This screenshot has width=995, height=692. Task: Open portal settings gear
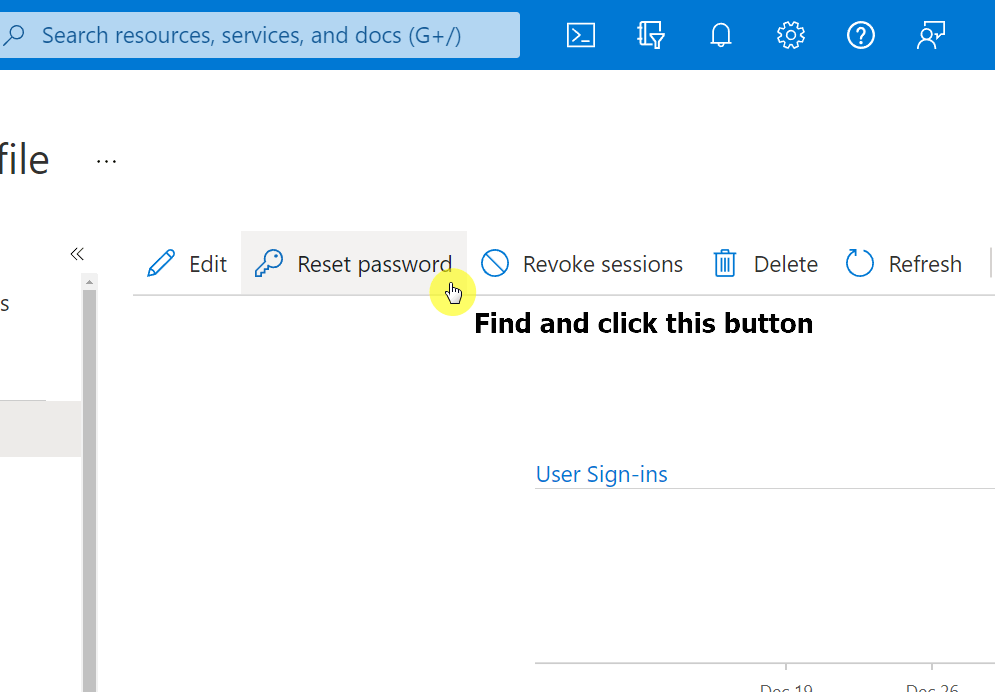791,36
